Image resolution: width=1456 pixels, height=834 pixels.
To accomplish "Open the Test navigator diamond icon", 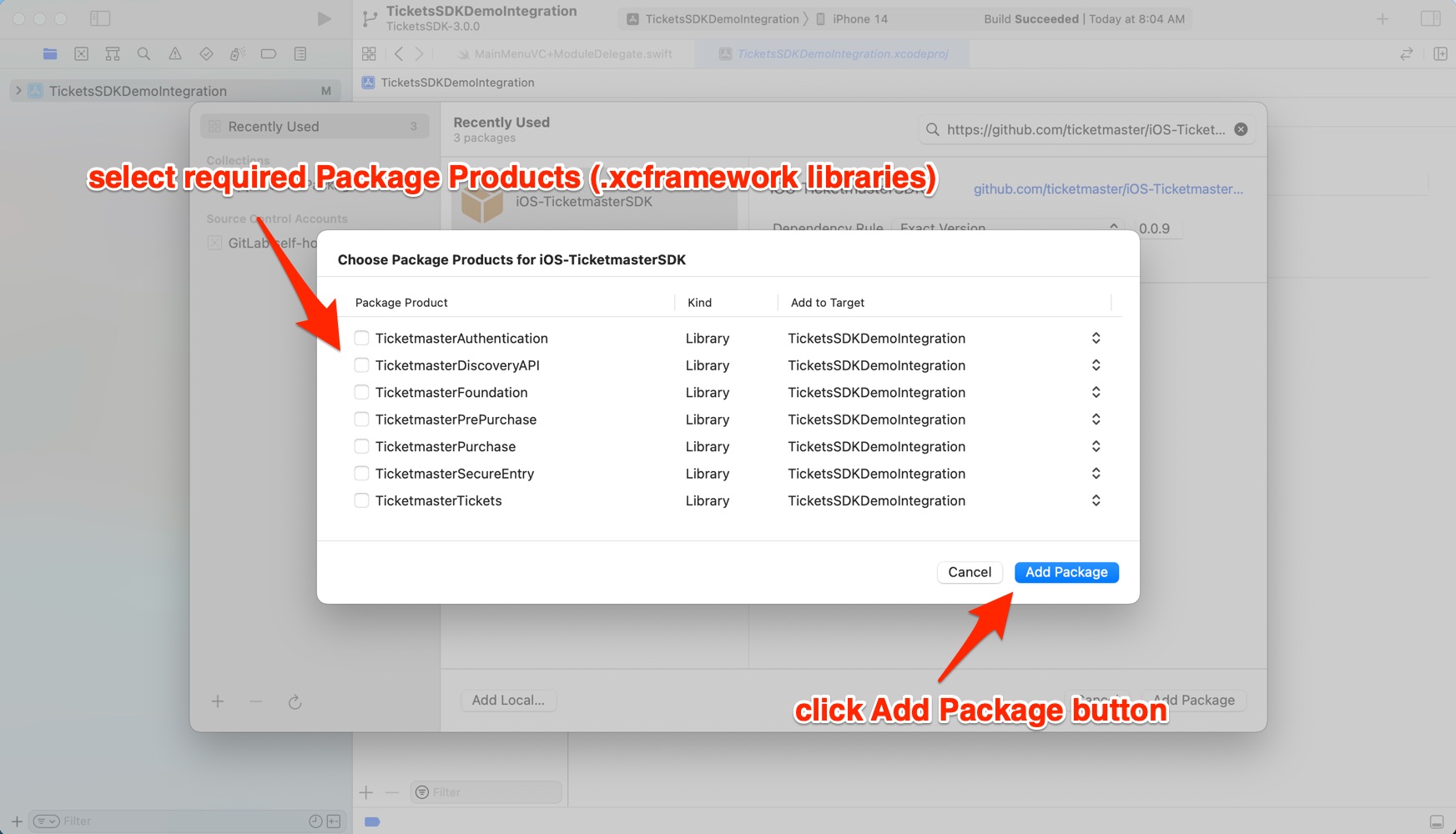I will 206,53.
